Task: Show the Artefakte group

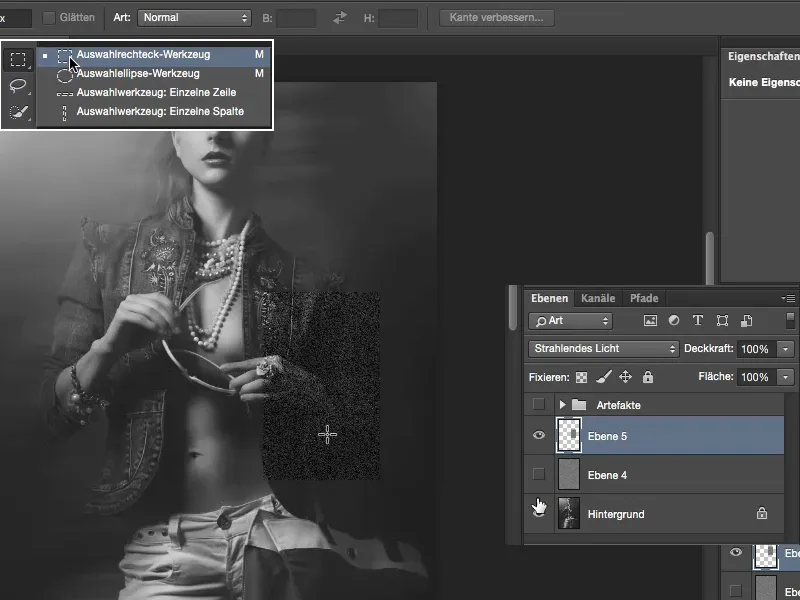Action: coord(539,404)
